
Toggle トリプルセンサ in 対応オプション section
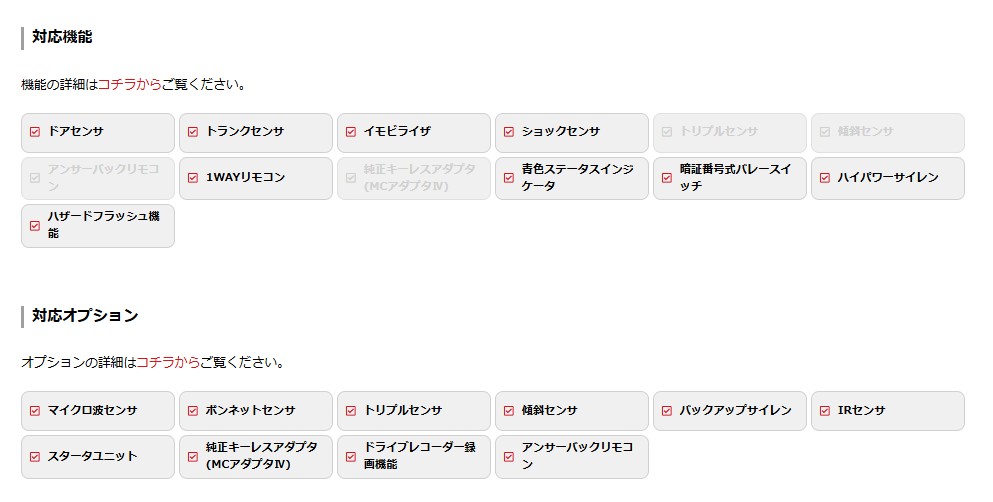[x=351, y=411]
